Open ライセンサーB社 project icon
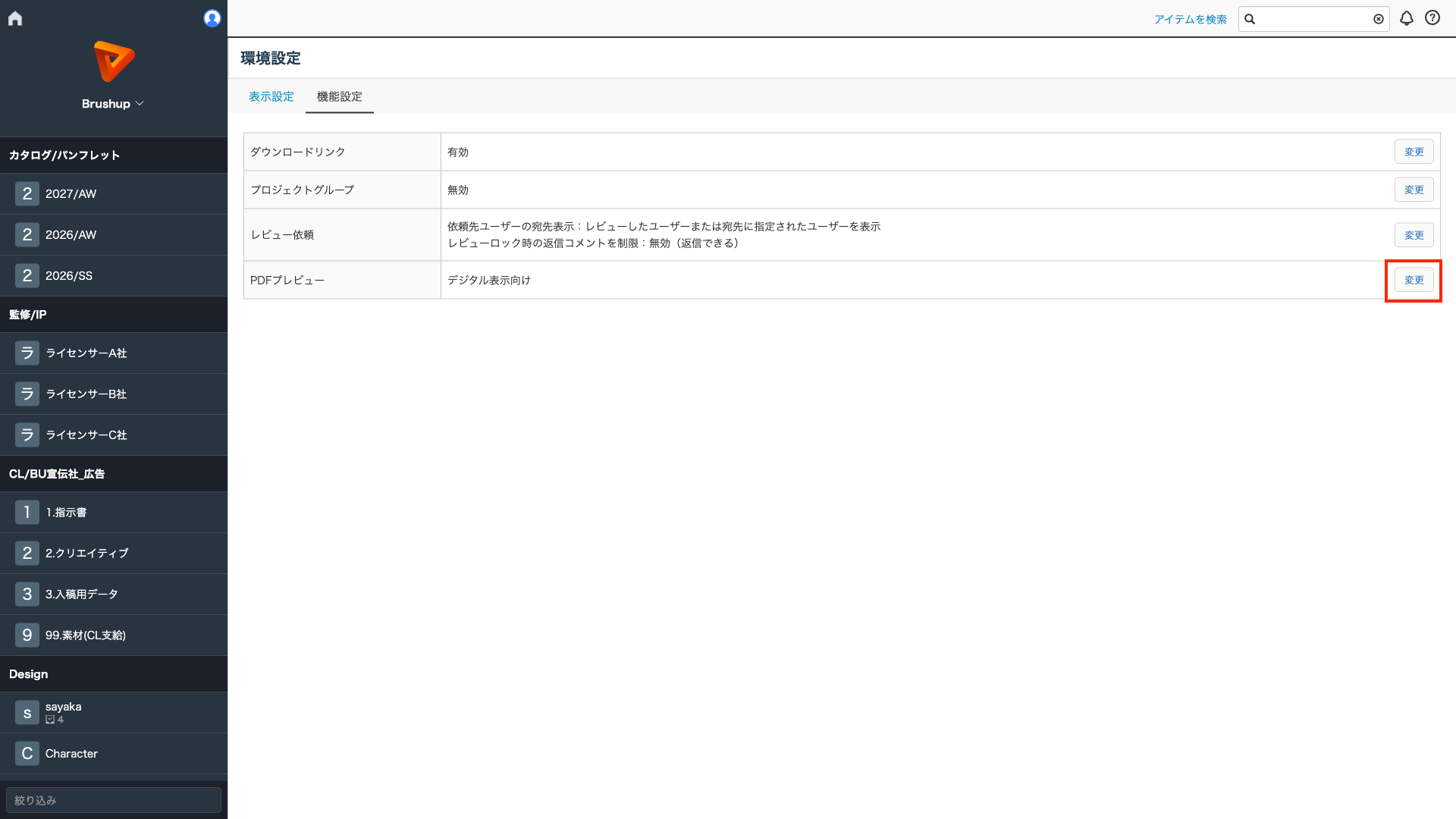This screenshot has width=1456, height=819. (x=27, y=394)
